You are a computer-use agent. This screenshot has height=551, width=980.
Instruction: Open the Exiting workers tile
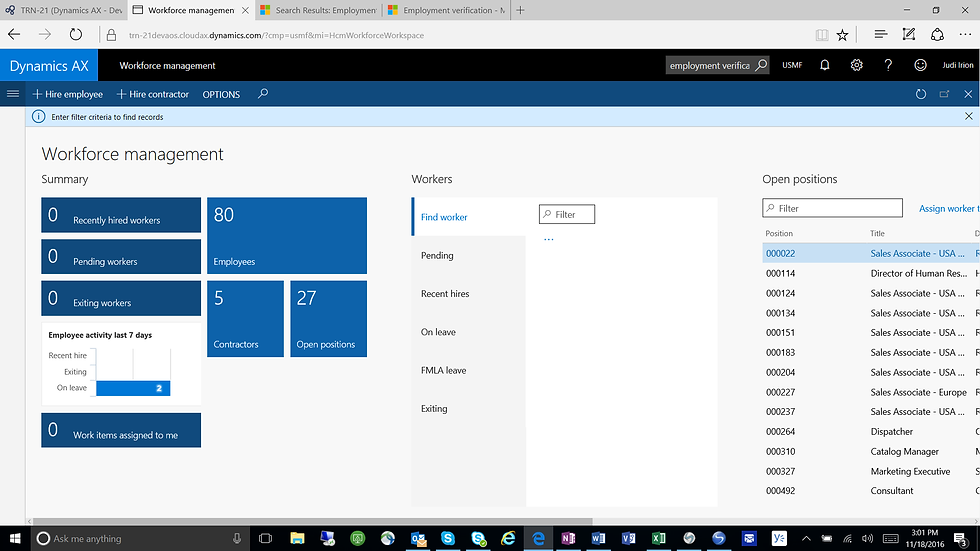121,298
